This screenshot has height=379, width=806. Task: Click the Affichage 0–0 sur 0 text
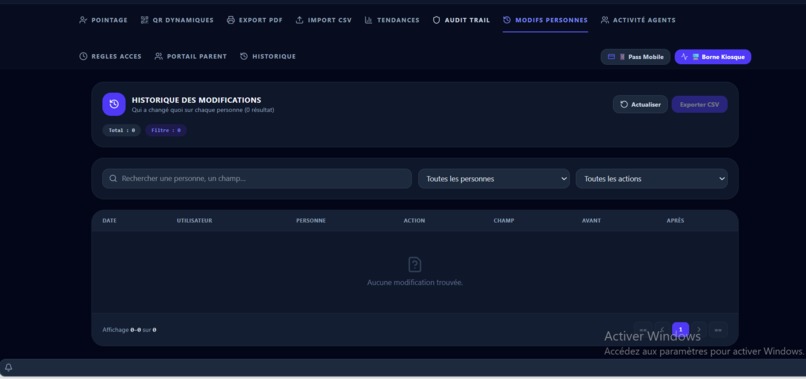pos(130,330)
